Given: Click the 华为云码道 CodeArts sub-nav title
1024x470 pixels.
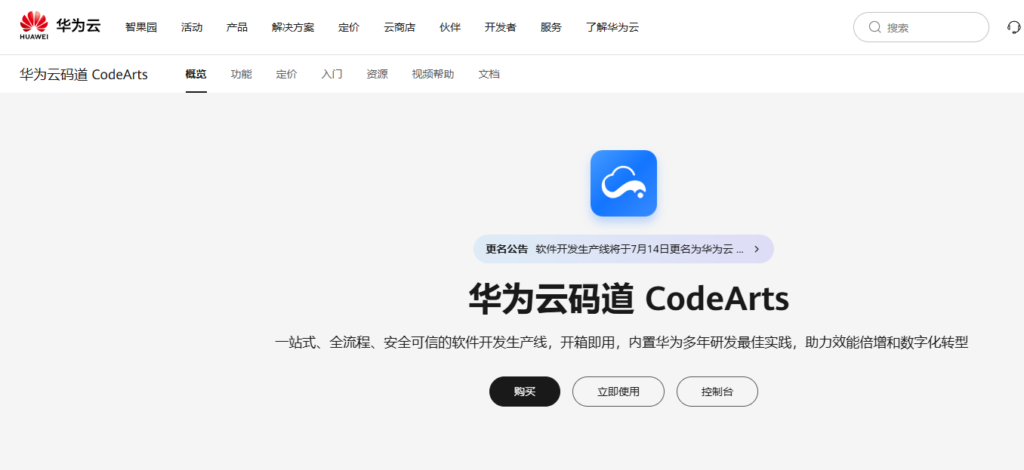Looking at the screenshot, I should click(x=84, y=74).
